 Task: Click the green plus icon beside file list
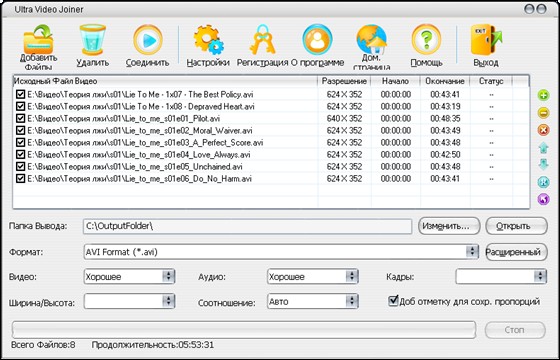coord(543,95)
